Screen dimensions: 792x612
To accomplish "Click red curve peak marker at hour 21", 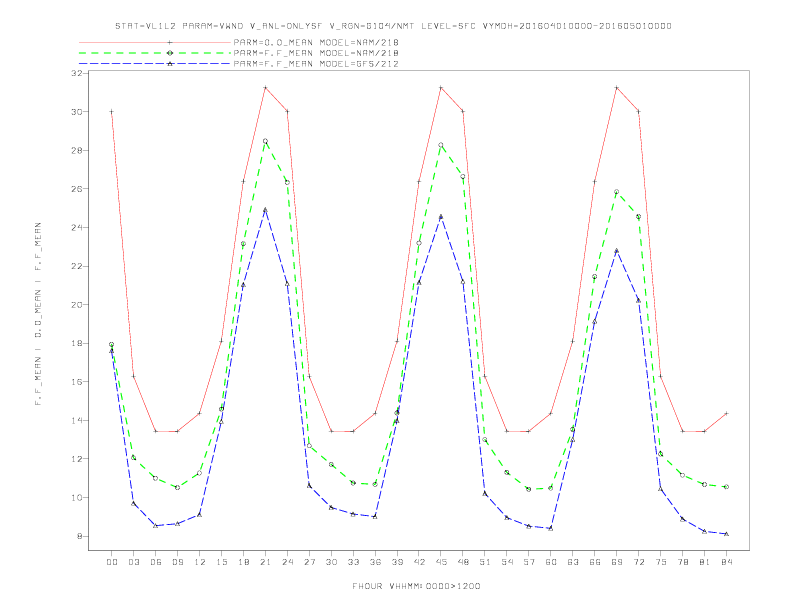I will point(265,88).
